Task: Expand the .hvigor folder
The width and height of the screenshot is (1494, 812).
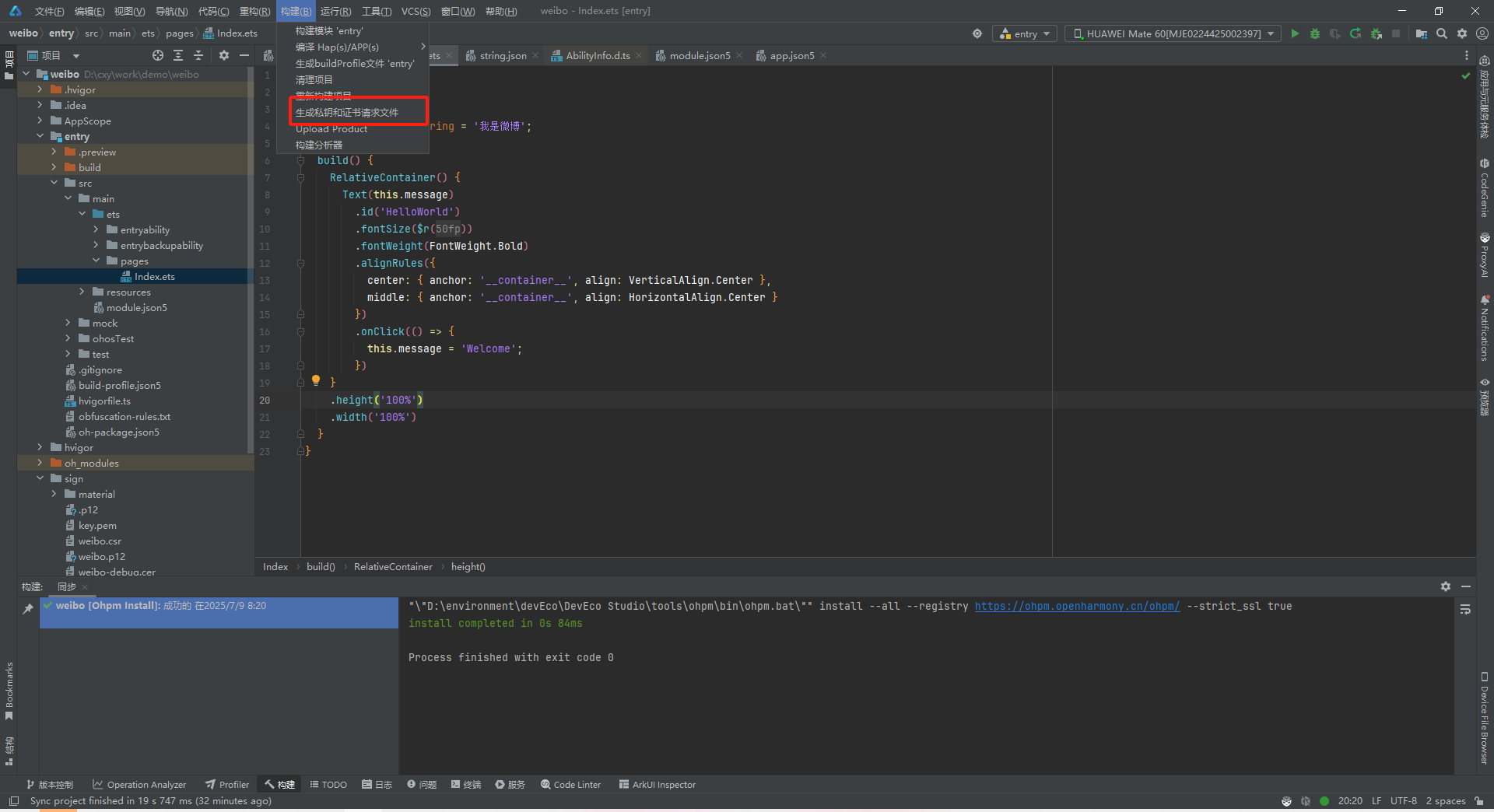Action: (40, 89)
